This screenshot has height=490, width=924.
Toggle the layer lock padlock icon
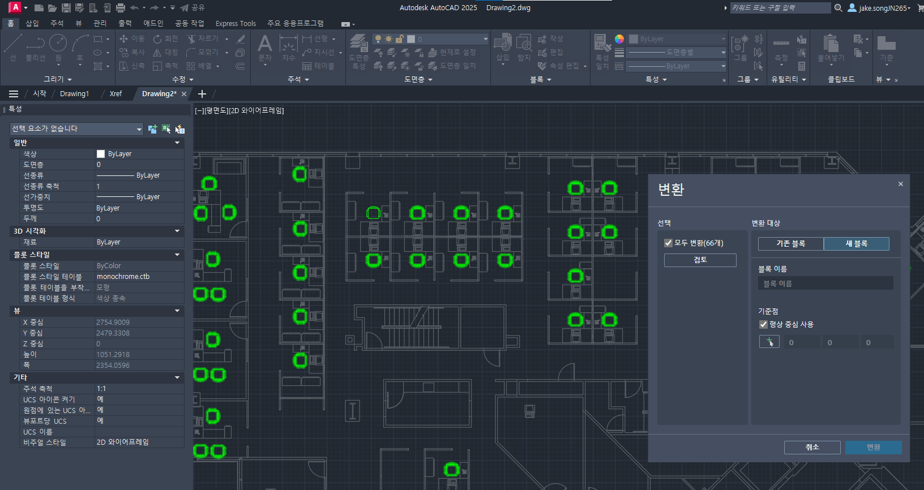(x=399, y=39)
